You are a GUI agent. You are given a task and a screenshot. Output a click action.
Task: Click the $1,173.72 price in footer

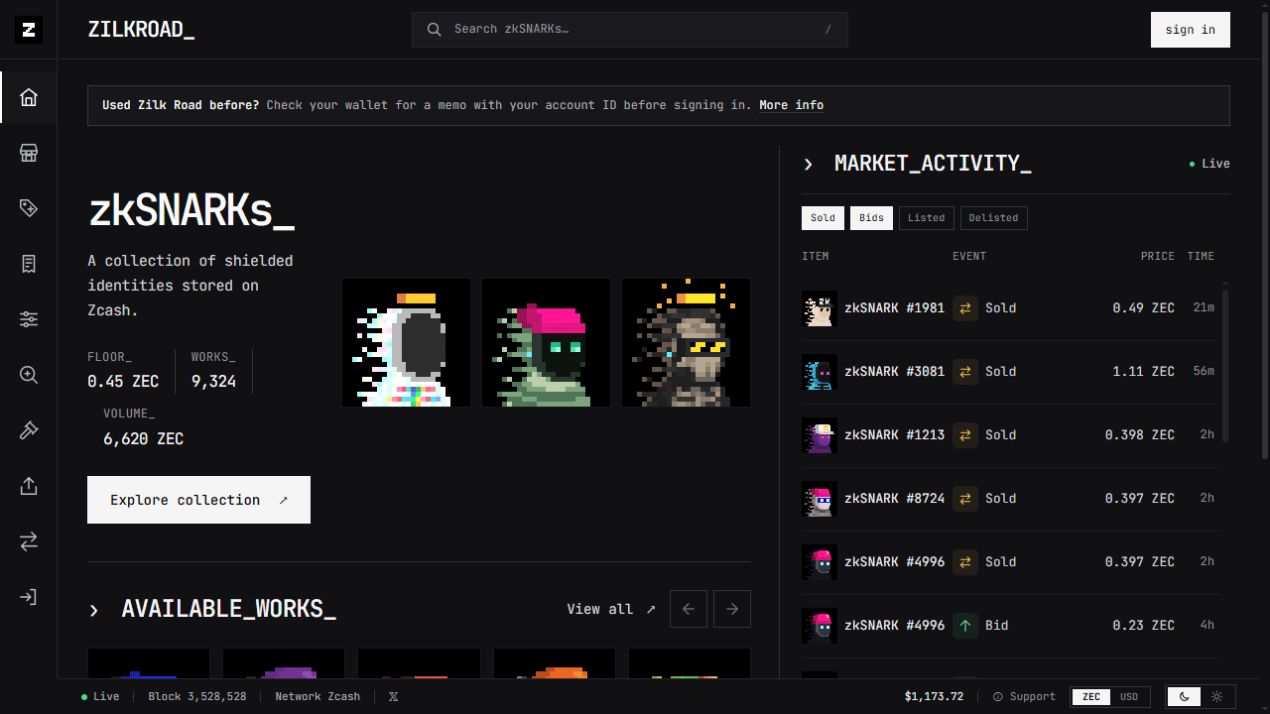pos(934,697)
